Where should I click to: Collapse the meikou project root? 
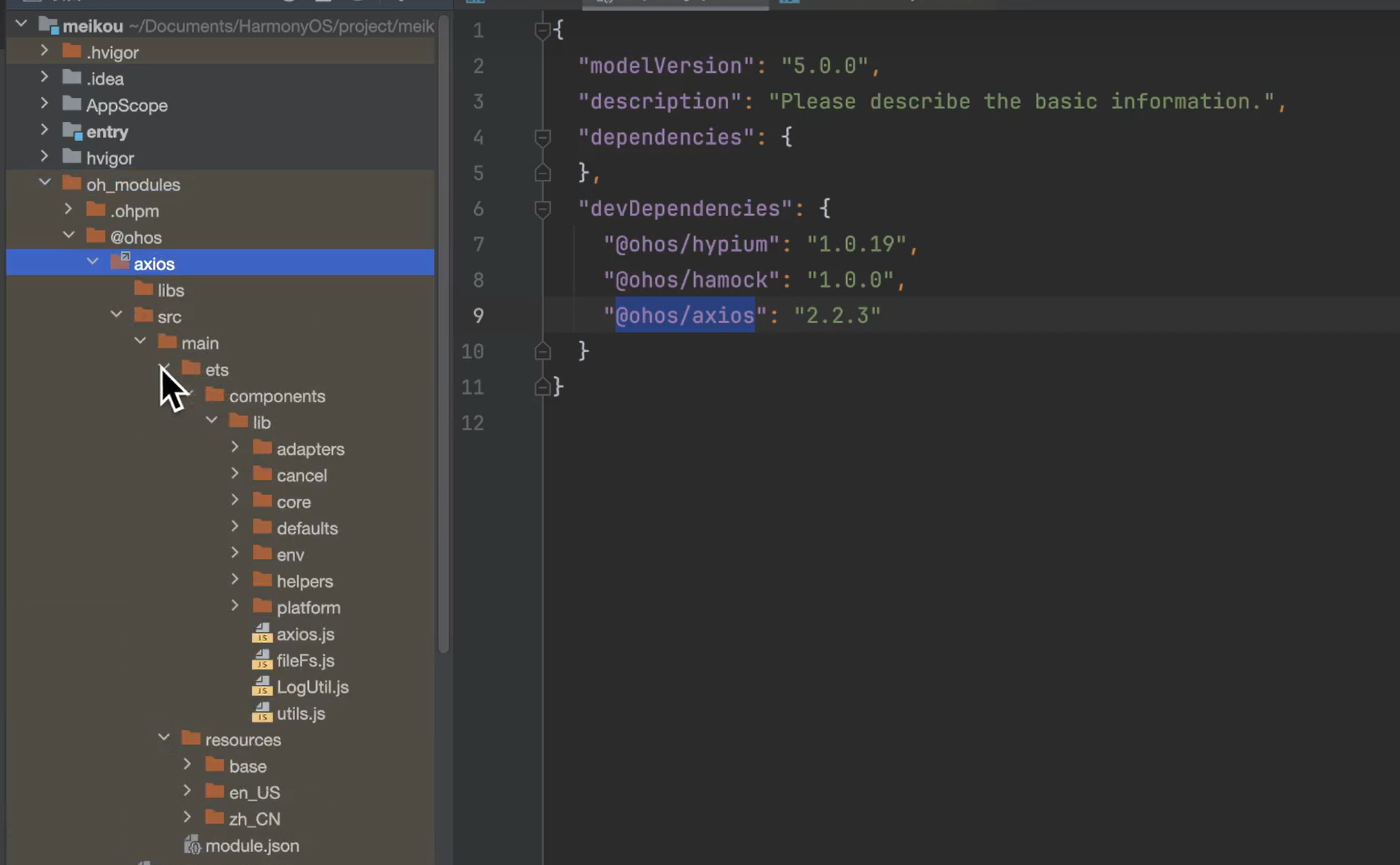tap(21, 25)
